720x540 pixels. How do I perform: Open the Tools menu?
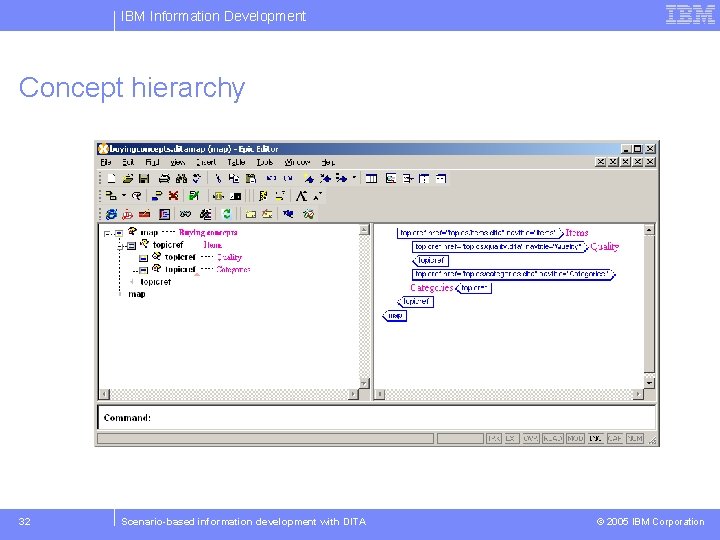pyautogui.click(x=264, y=162)
